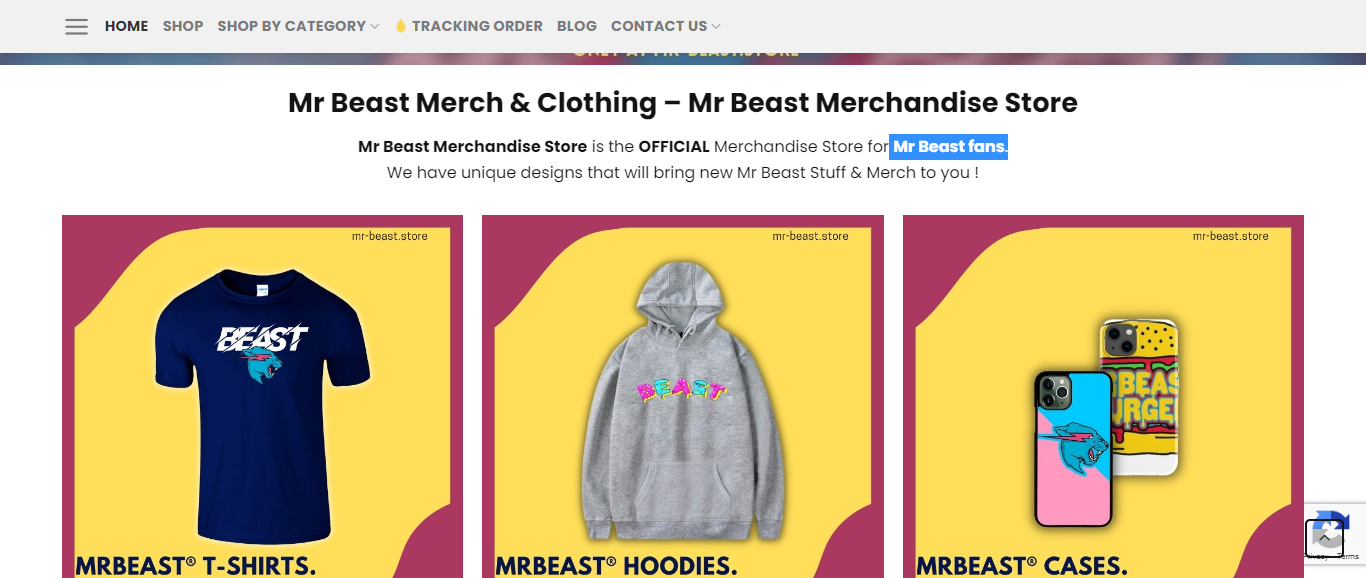The width and height of the screenshot is (1366, 578).
Task: Click the navy Beast t-shirt picture
Action: coord(263,405)
